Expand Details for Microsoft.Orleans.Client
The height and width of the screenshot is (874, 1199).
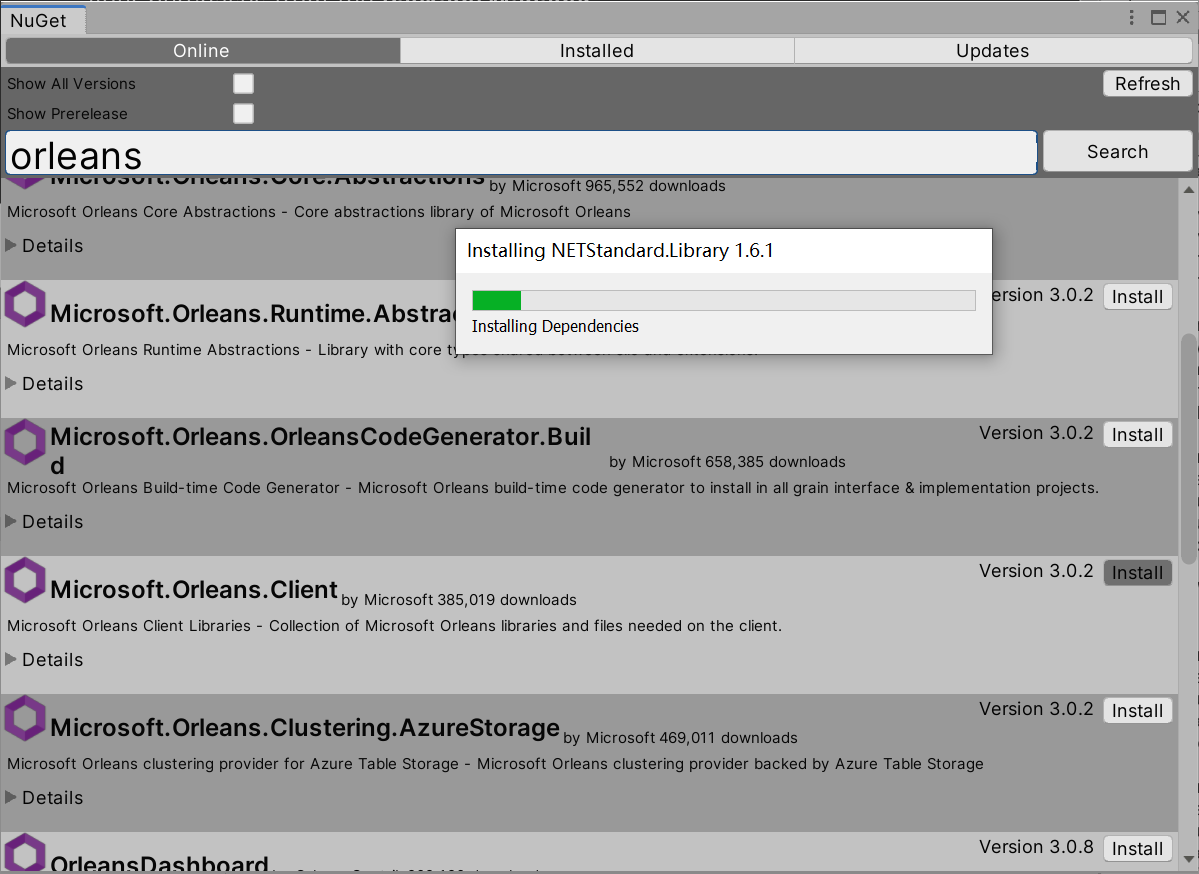44,659
